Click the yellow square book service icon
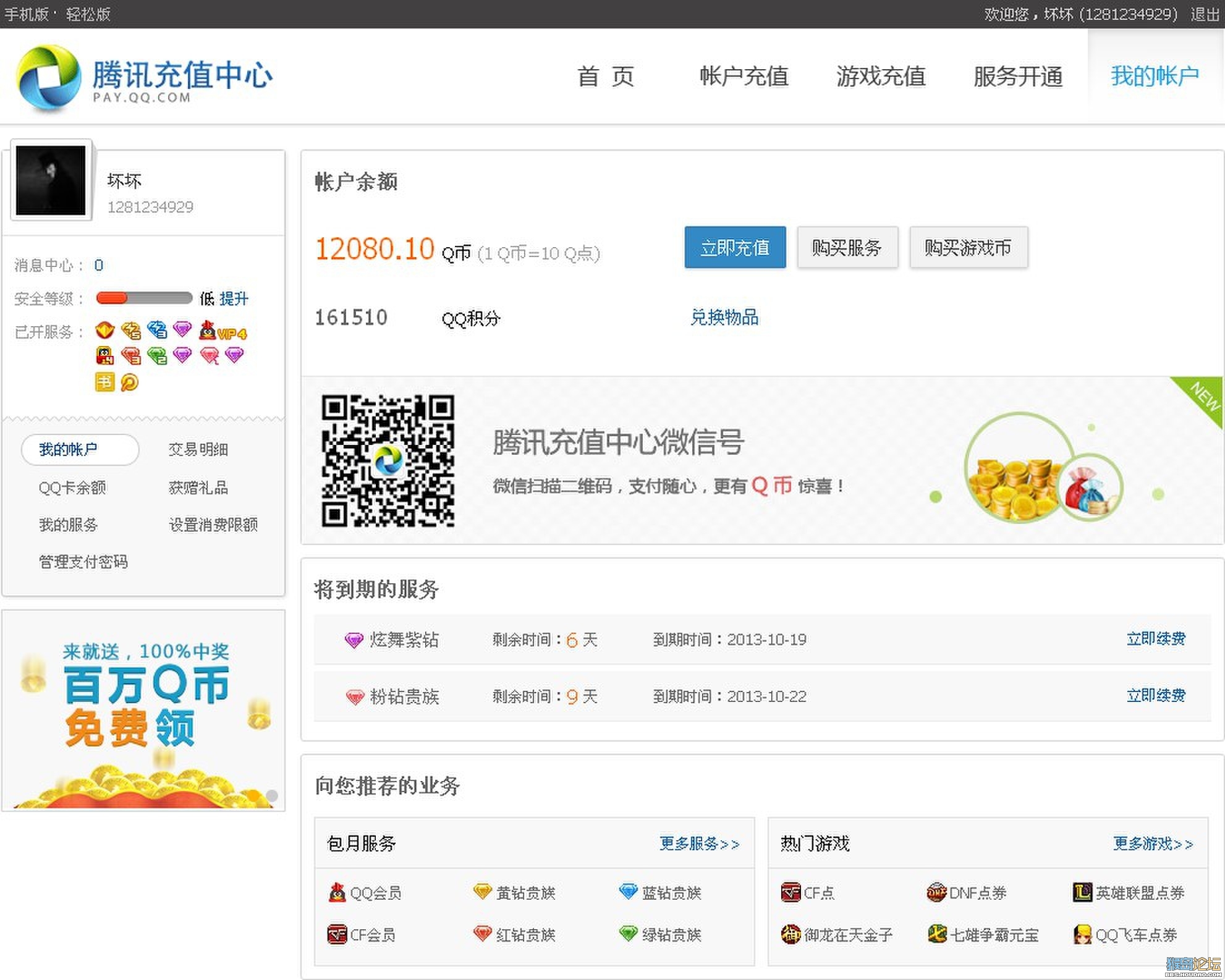Screen dimensions: 1225x980 point(105,382)
